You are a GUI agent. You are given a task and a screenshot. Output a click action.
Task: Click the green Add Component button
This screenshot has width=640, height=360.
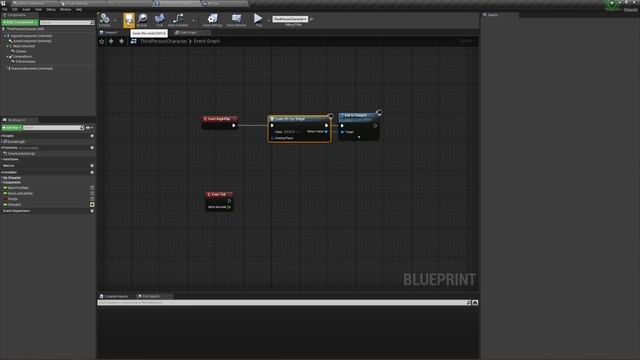point(20,22)
